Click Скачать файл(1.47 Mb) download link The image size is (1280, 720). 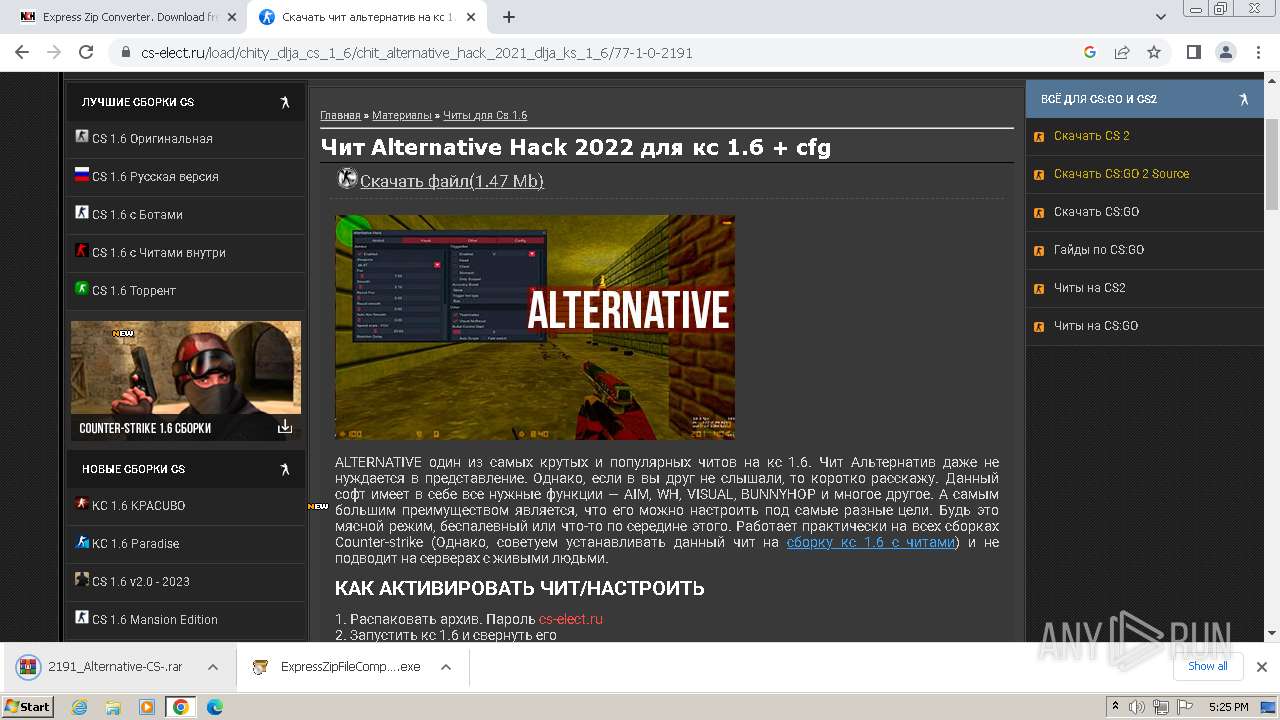pos(452,181)
